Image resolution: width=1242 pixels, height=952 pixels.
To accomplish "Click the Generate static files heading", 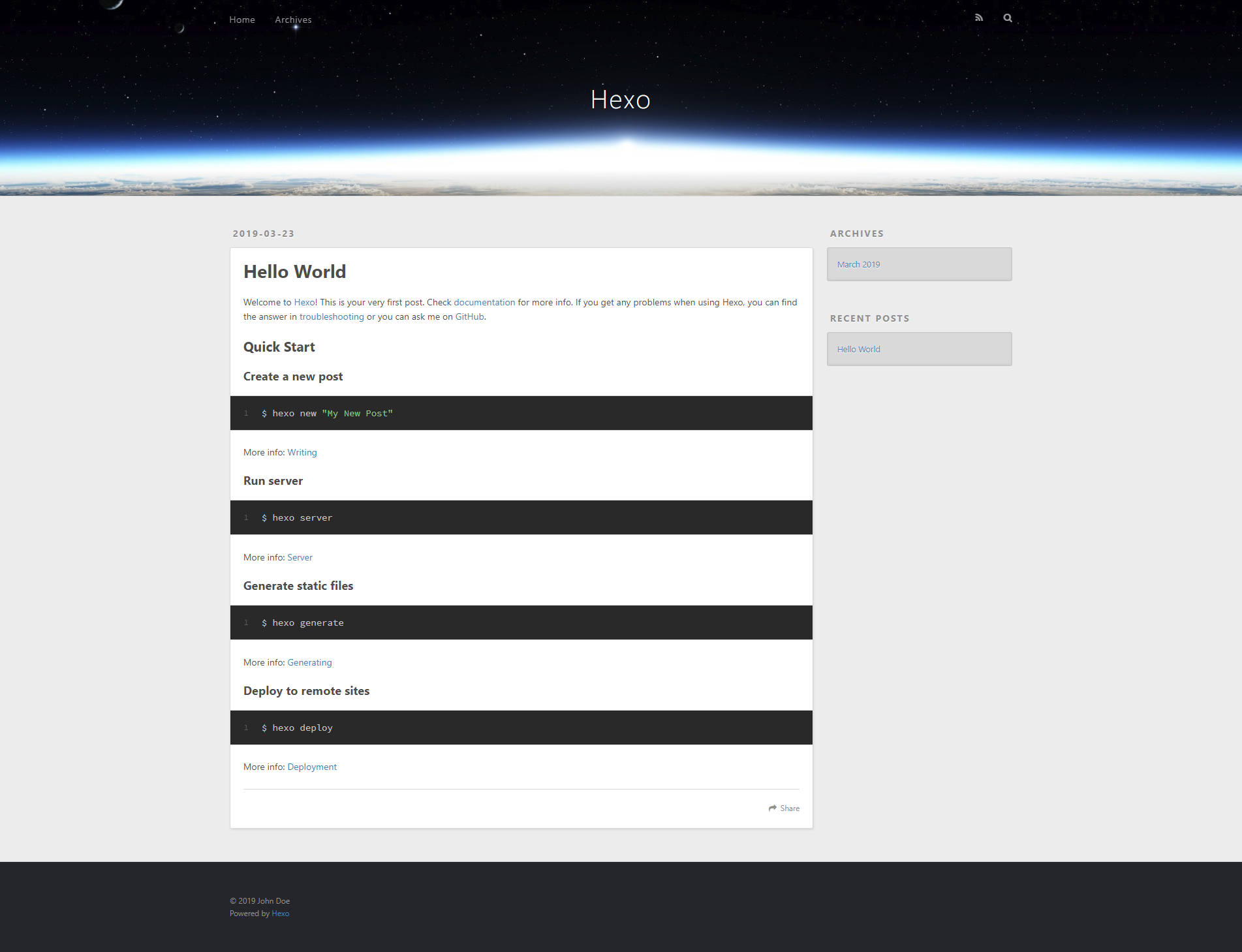I will 298,586.
